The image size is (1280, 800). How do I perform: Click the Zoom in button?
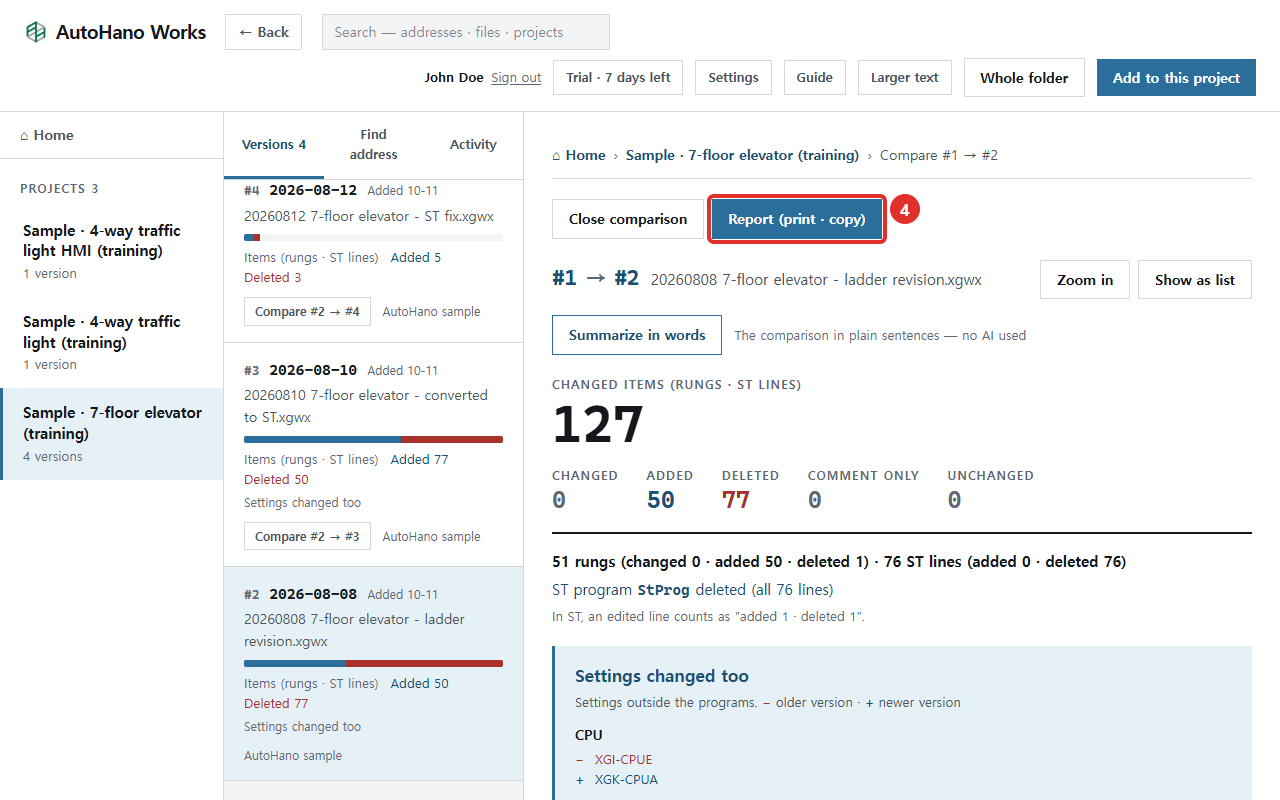click(x=1085, y=280)
